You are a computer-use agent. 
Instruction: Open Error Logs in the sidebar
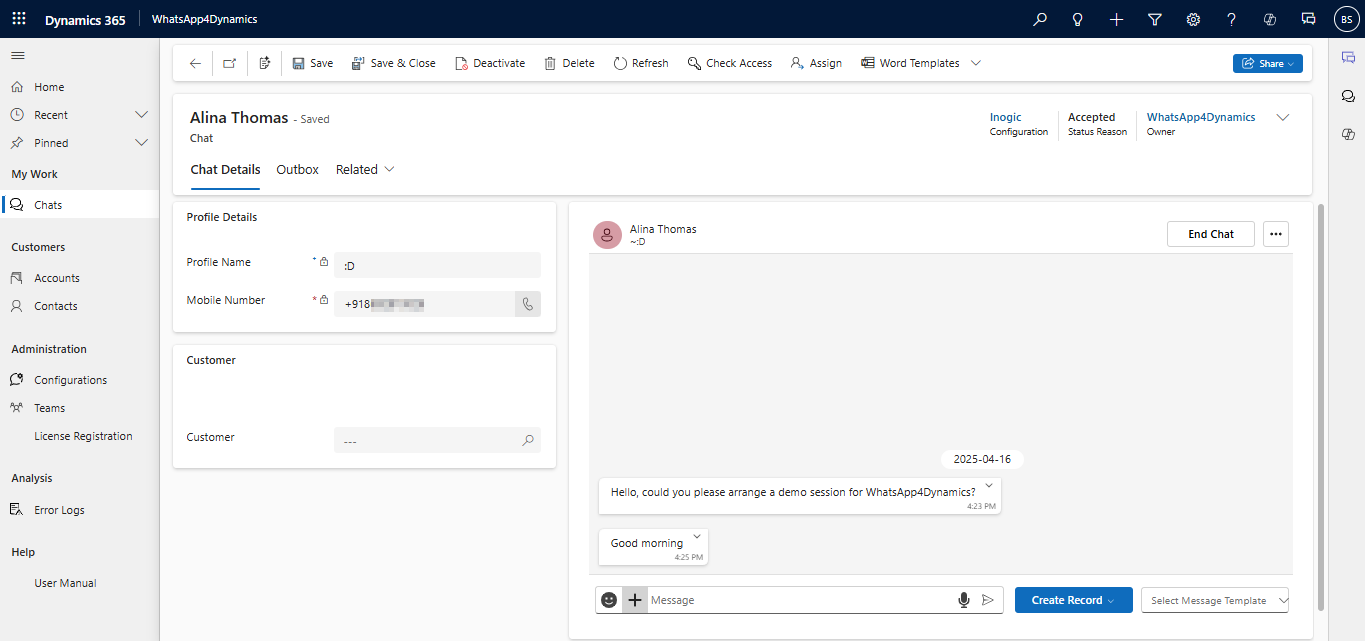pos(59,510)
